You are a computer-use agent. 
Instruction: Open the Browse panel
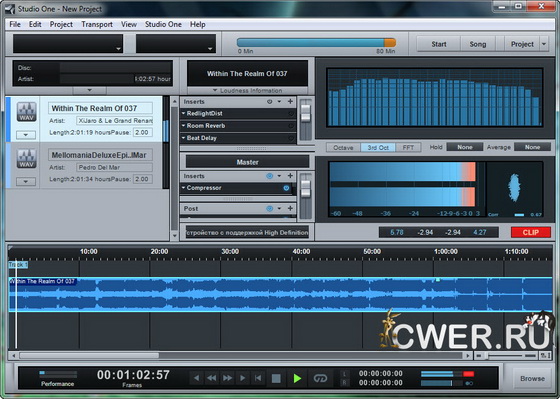[532, 378]
